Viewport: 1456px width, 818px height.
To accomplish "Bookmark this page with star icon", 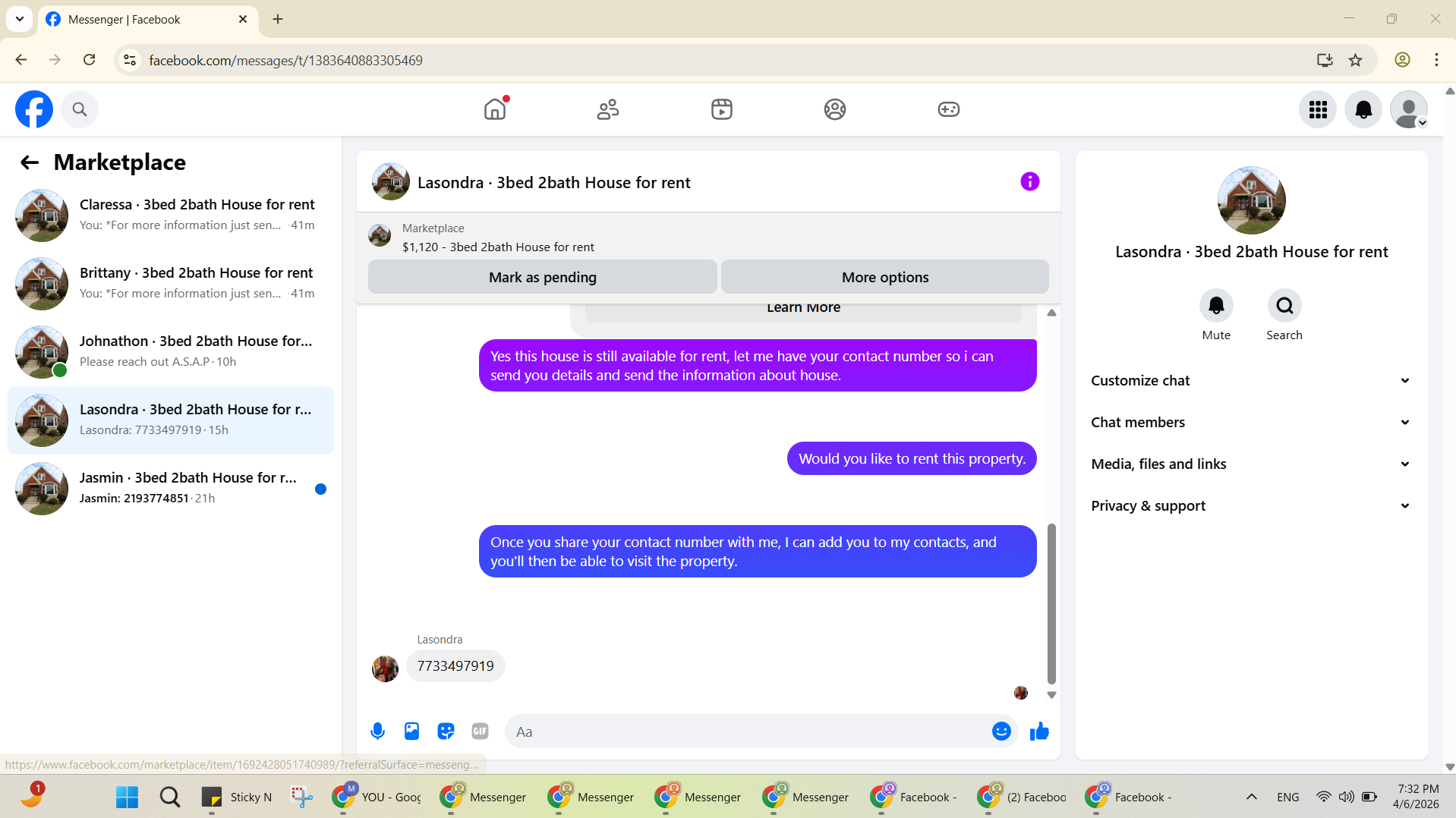I will [1356, 60].
